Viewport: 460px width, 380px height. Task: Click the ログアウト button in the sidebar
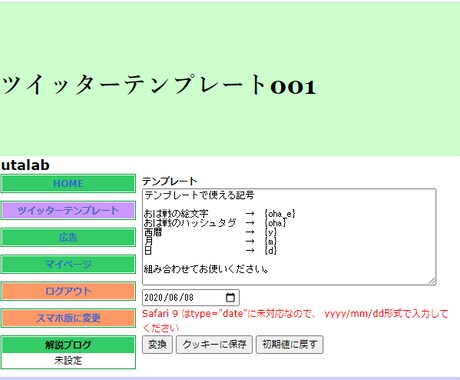pyautogui.click(x=68, y=291)
